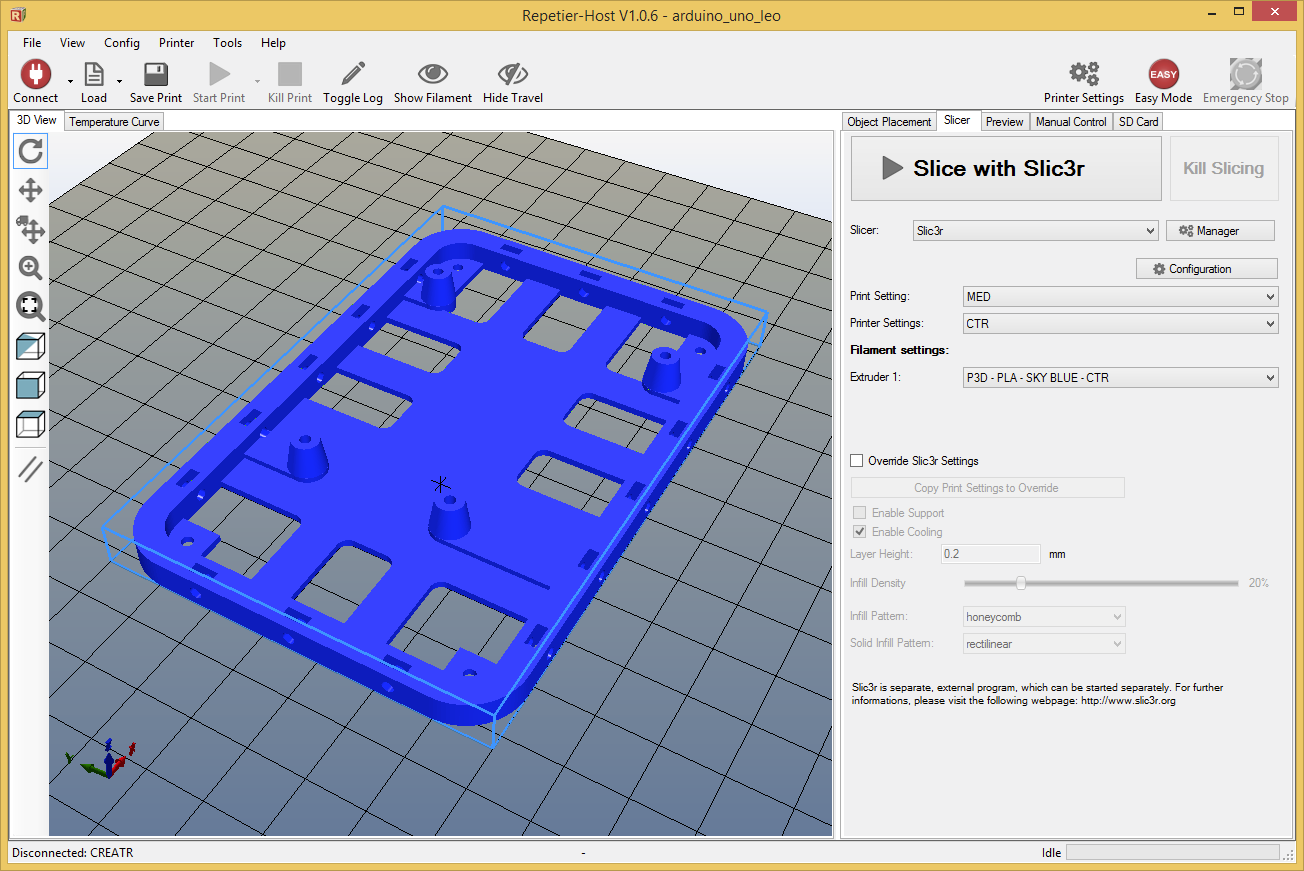Click the Layer Height input field
Image resolution: width=1304 pixels, height=871 pixels.
tap(989, 553)
